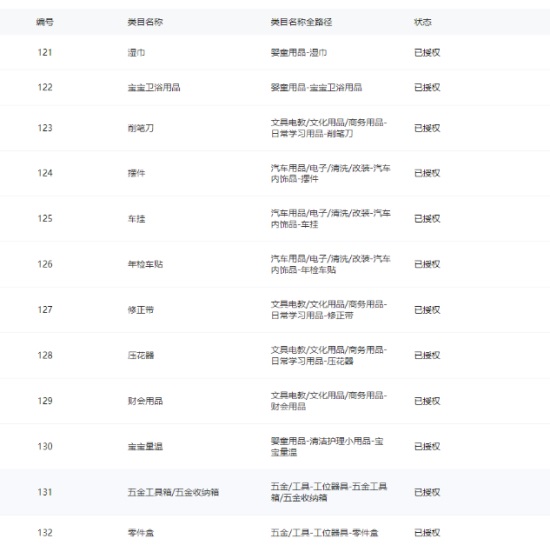550x545 pixels.
Task: Click the 类目名称全路径 column header
Action: (301, 22)
